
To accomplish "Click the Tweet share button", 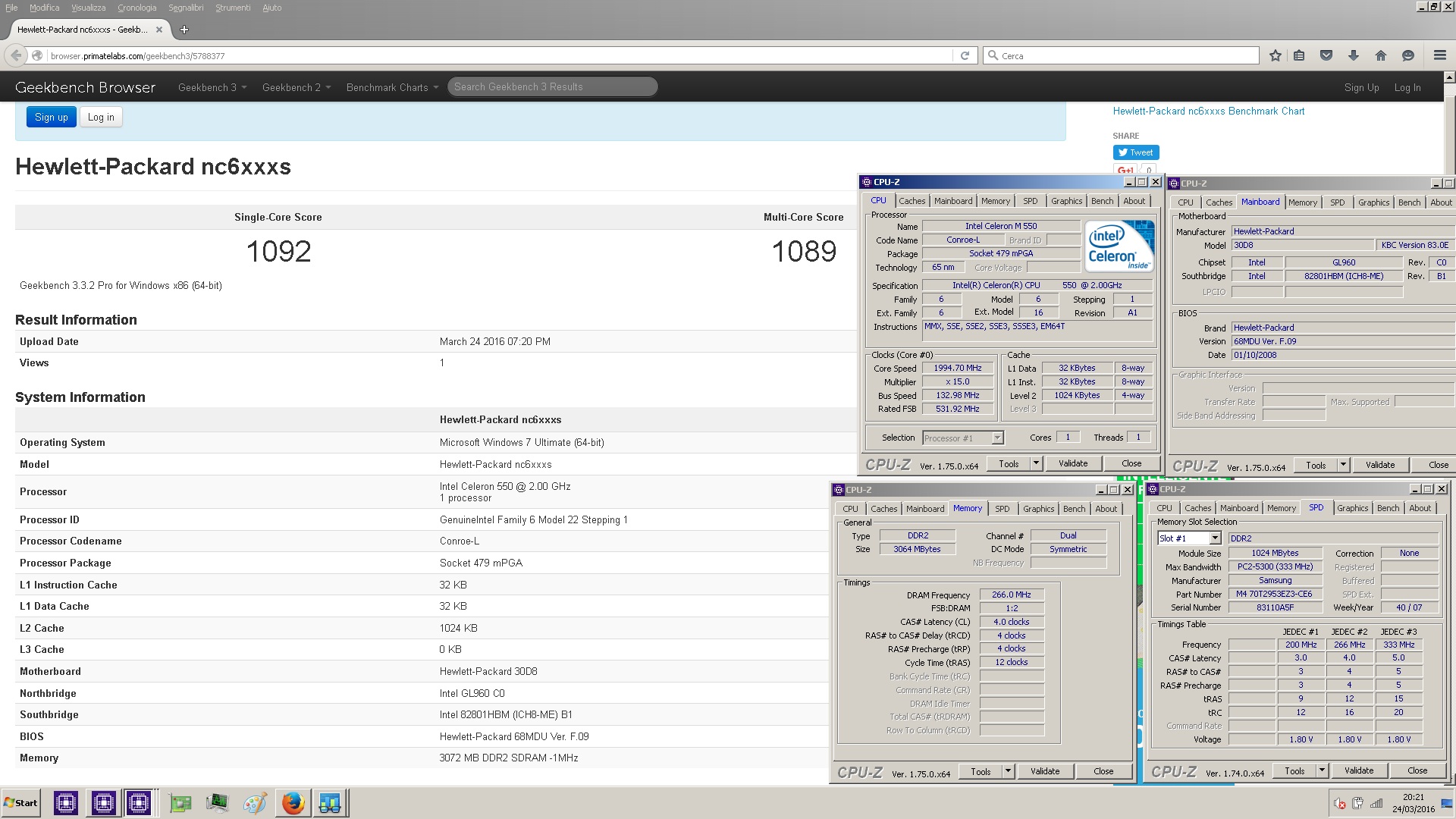I will [x=1135, y=152].
